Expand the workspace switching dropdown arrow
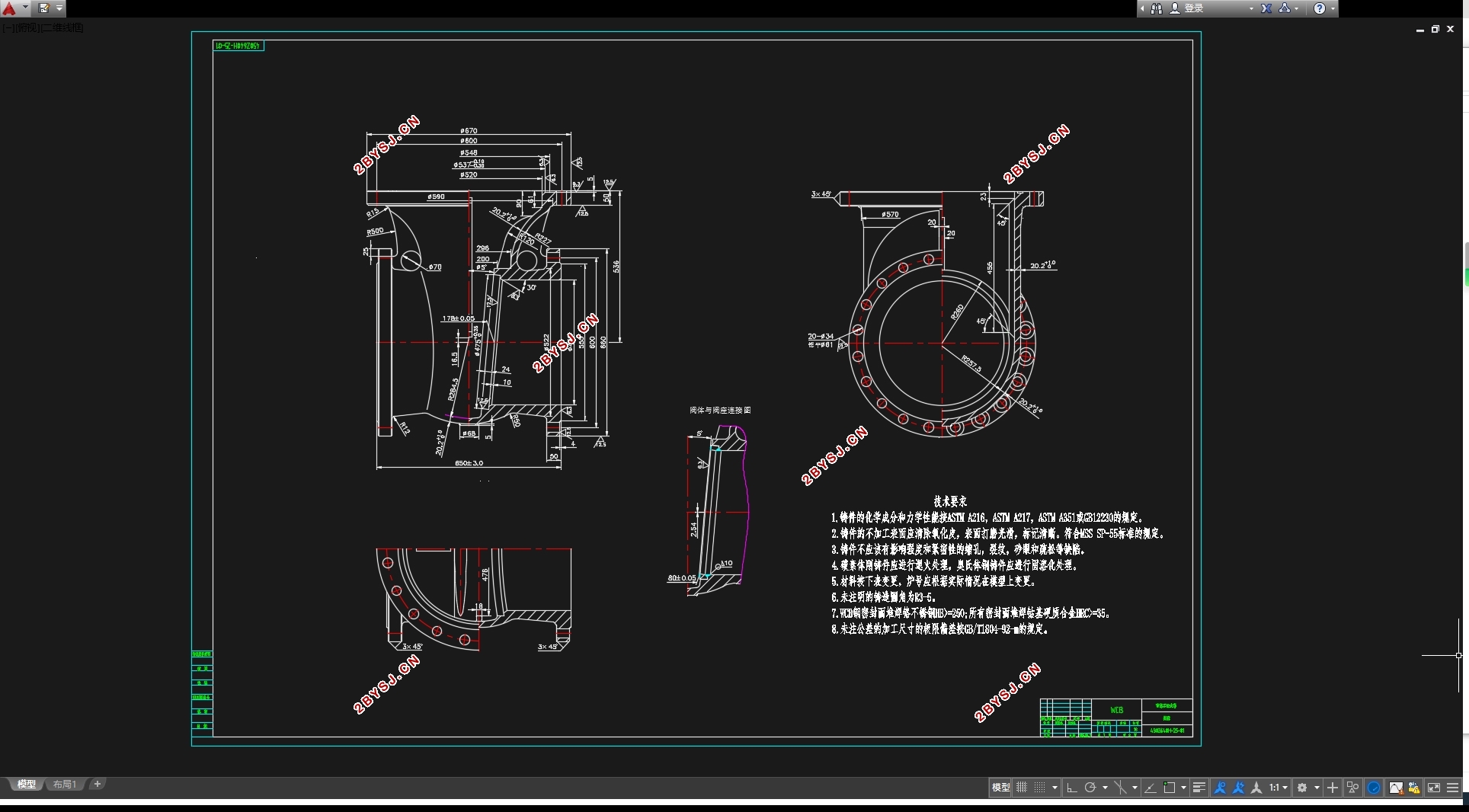The image size is (1469, 812). (1317, 788)
